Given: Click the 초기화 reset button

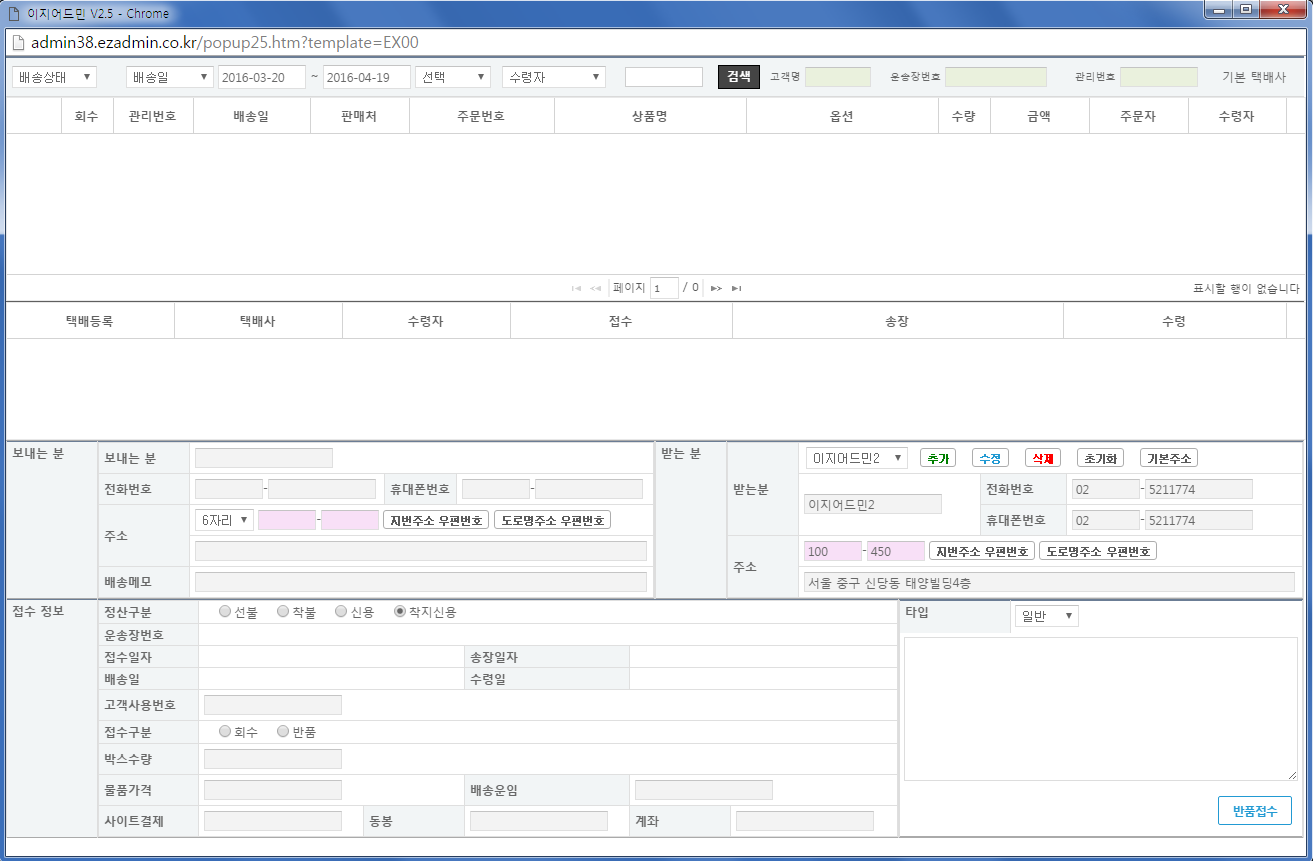Looking at the screenshot, I should 1101,458.
